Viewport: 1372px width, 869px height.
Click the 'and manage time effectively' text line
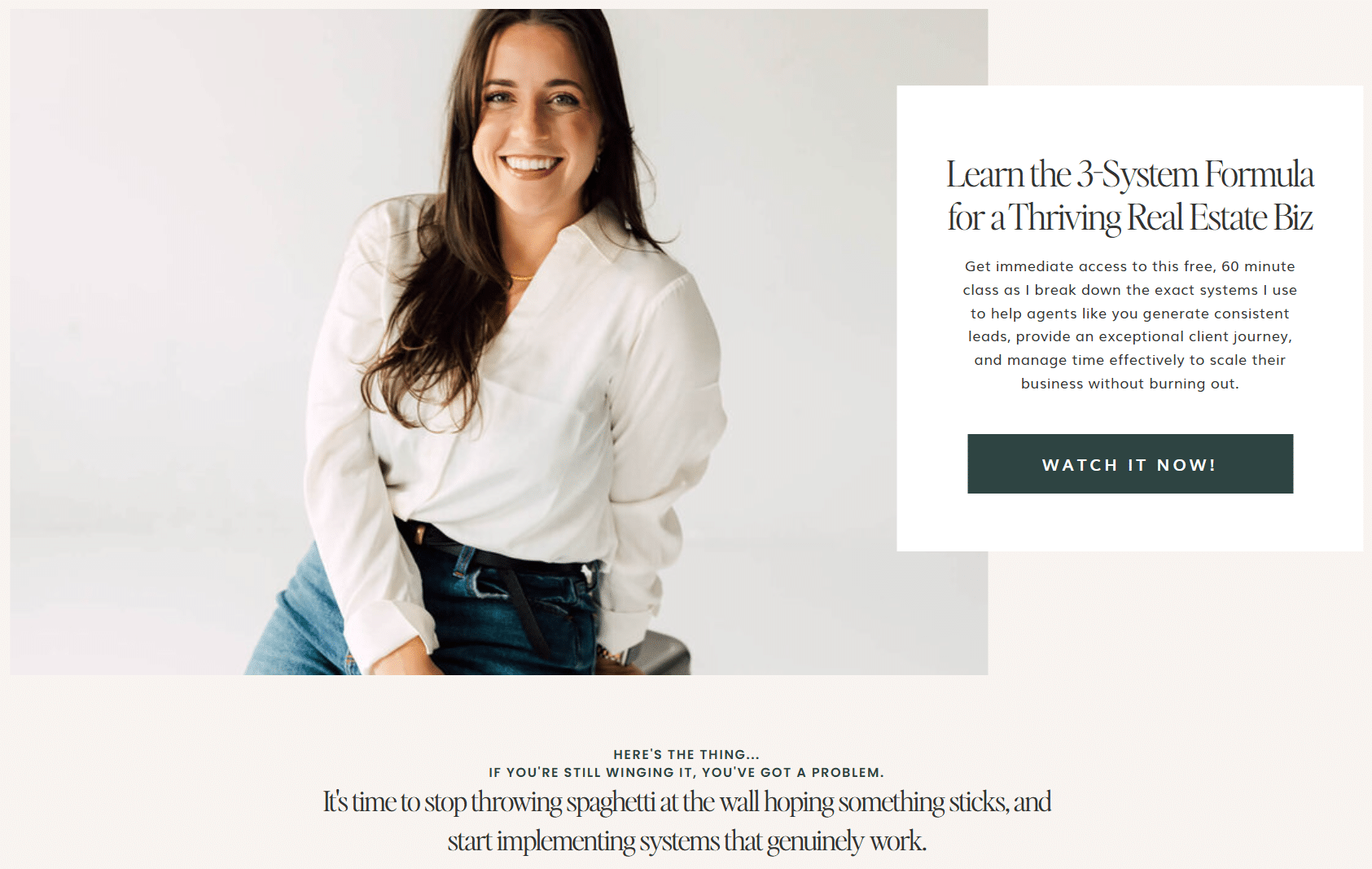(x=1129, y=360)
